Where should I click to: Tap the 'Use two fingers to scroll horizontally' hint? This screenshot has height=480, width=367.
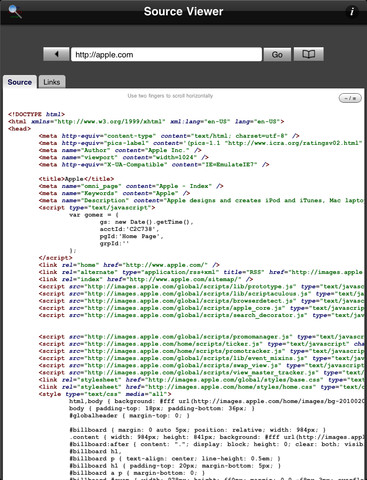coord(170,96)
